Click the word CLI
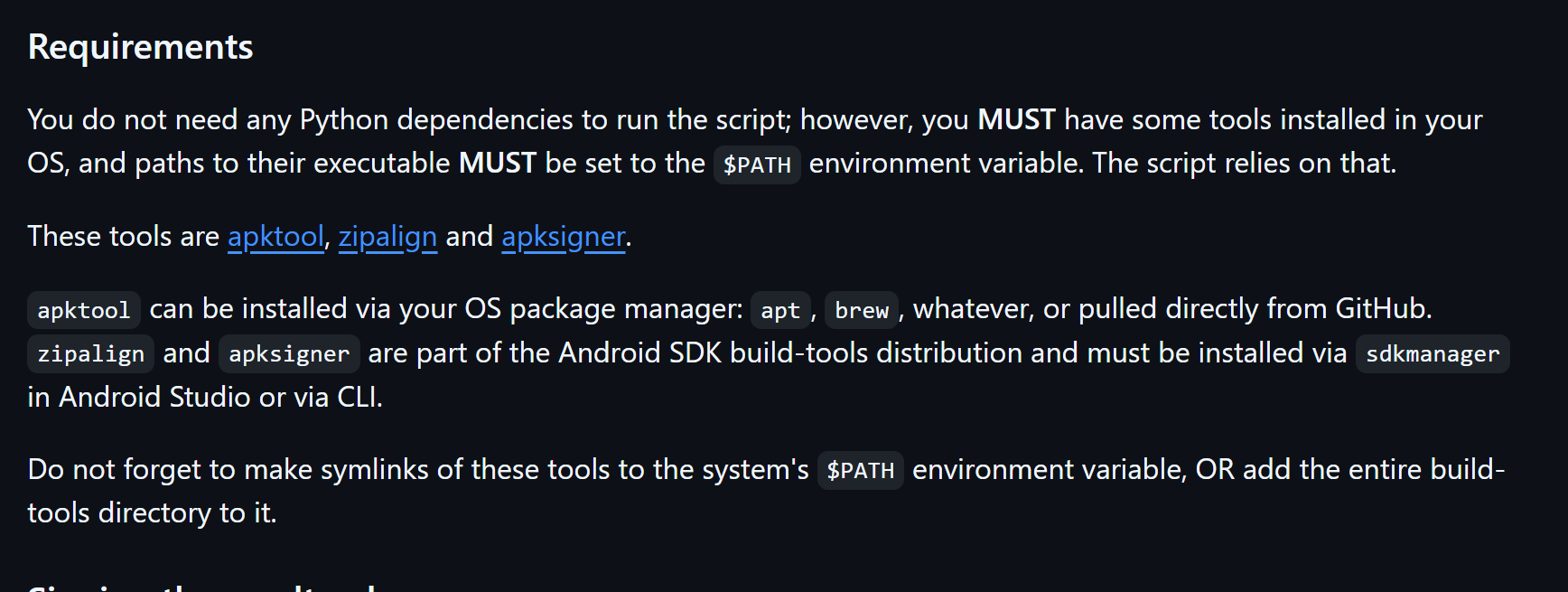 [x=358, y=397]
